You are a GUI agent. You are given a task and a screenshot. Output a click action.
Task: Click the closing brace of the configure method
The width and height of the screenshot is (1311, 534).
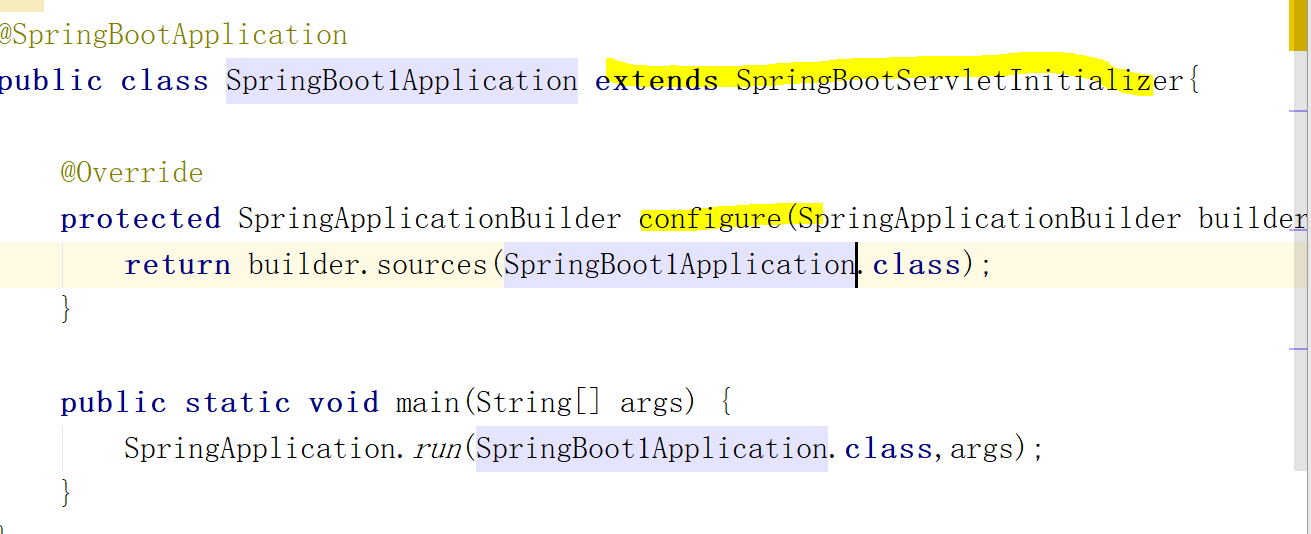click(67, 310)
